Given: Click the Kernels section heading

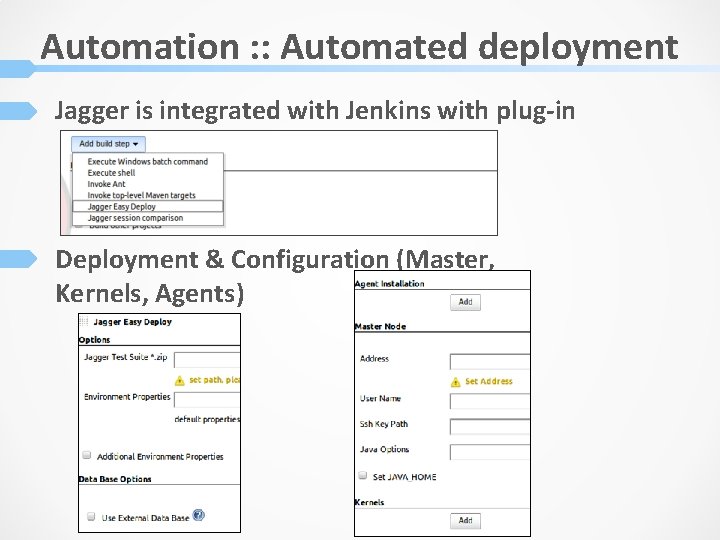Looking at the screenshot, I should pyautogui.click(x=369, y=502).
